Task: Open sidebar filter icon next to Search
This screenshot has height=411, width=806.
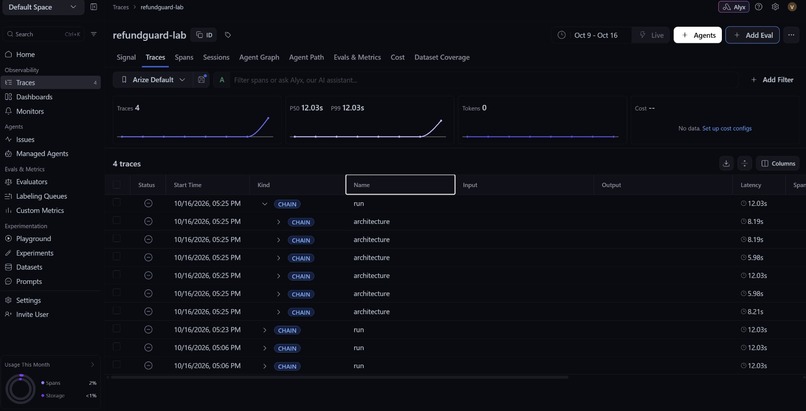Action: pos(94,34)
